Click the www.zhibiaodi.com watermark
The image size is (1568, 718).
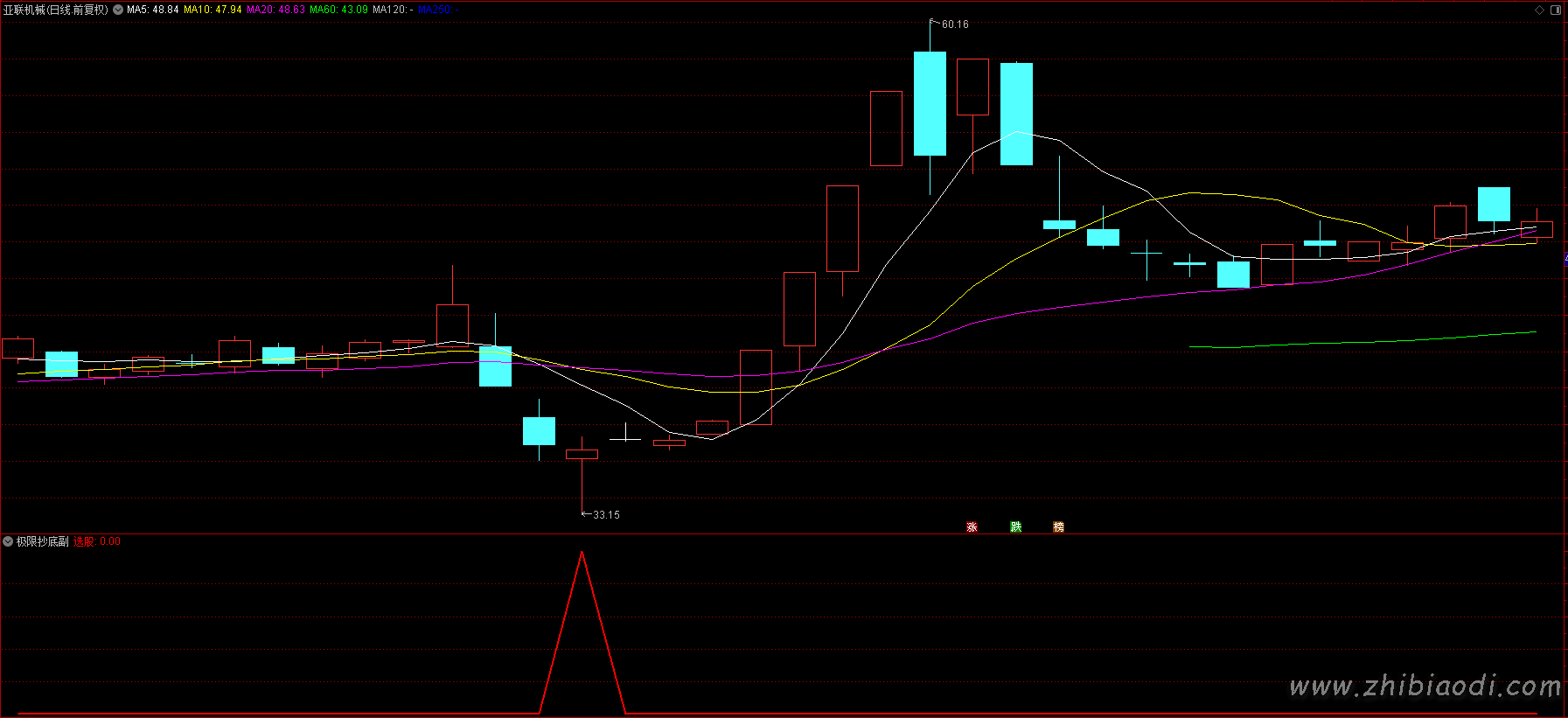[x=1425, y=687]
